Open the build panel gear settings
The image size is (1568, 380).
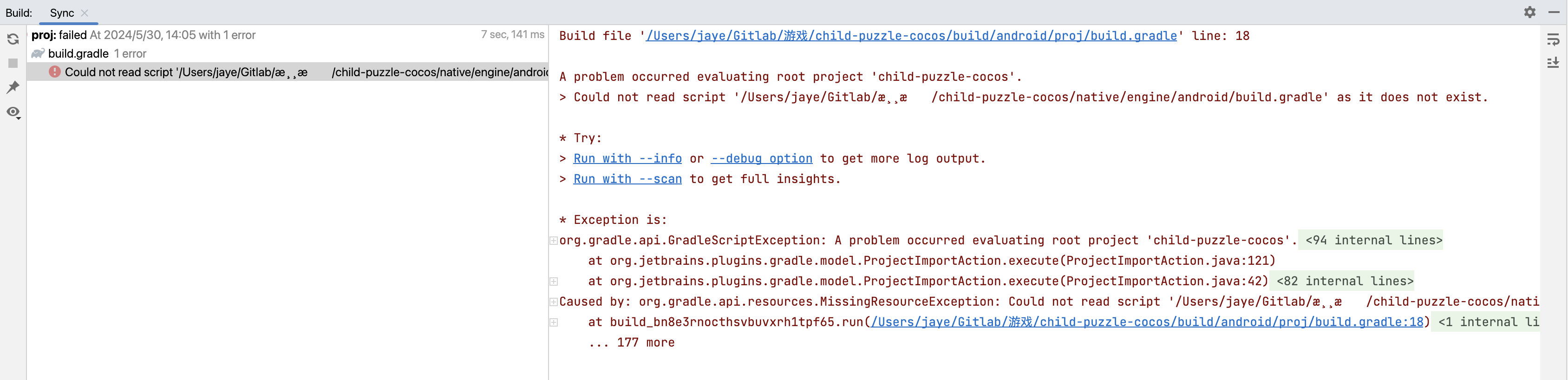[1529, 12]
